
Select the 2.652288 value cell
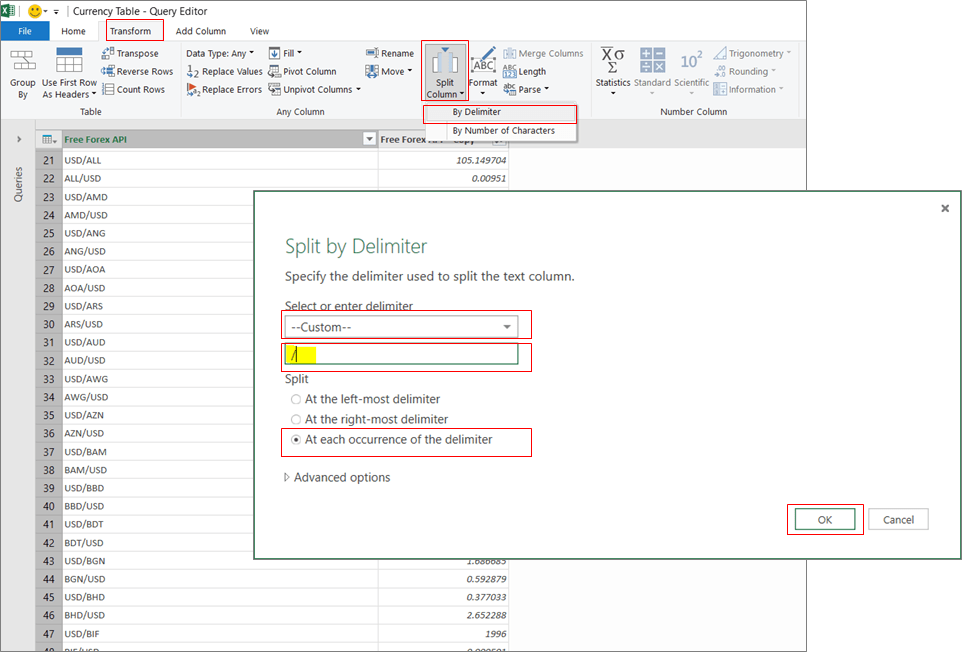[443, 615]
